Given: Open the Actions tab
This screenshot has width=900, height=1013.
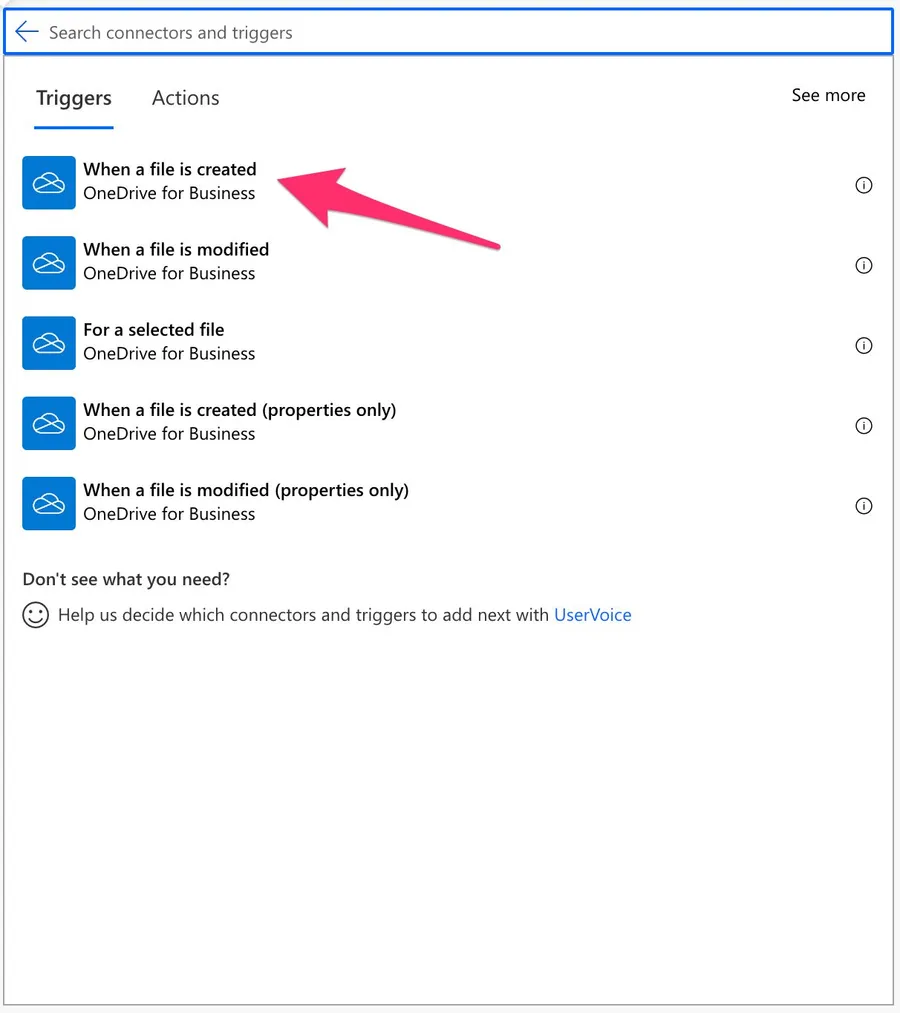Looking at the screenshot, I should [185, 98].
